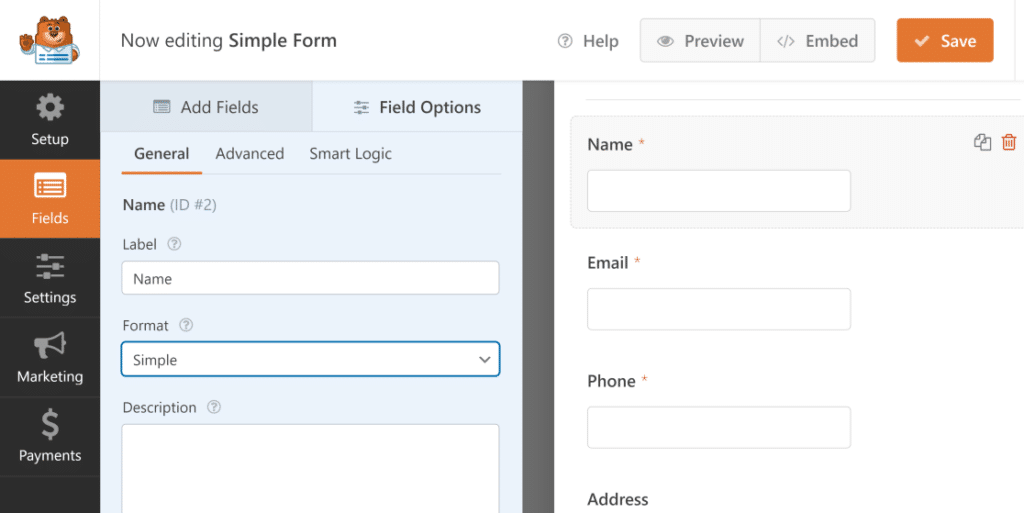Viewport: 1024px width, 513px height.
Task: Open the Format dropdown showing Simple
Action: tap(310, 359)
